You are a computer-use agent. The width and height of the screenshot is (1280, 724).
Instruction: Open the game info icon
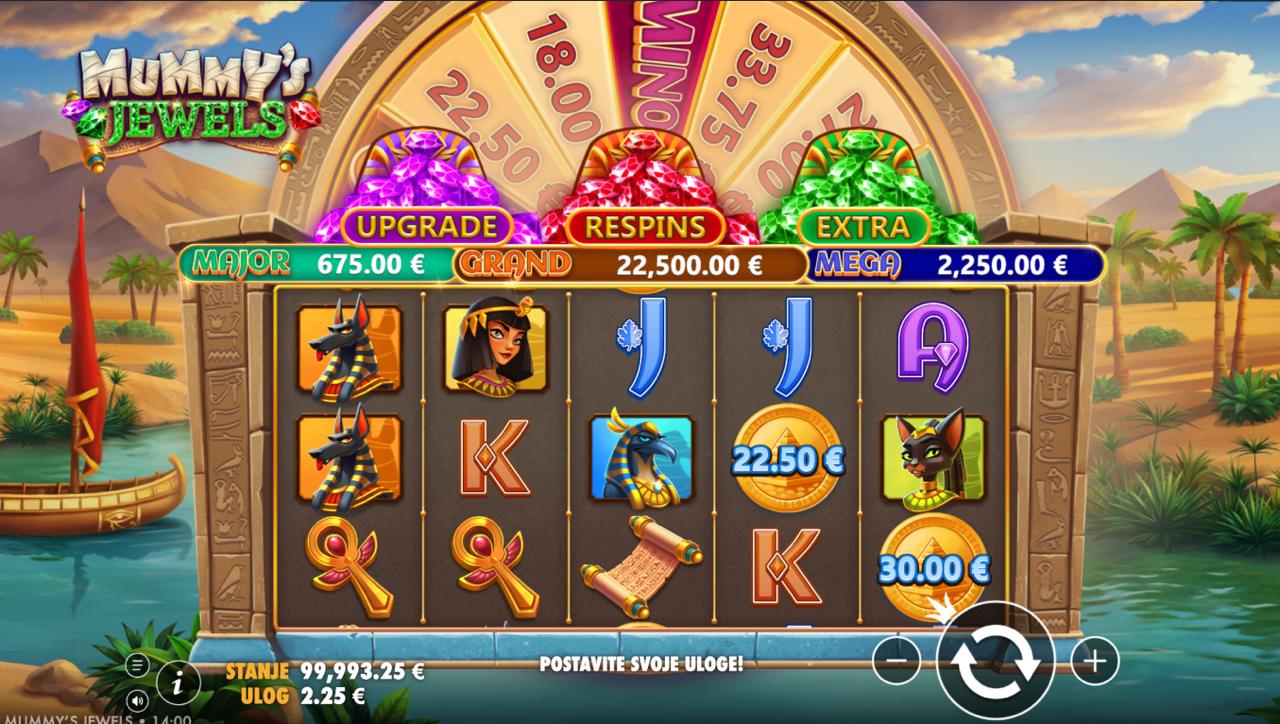click(x=178, y=683)
